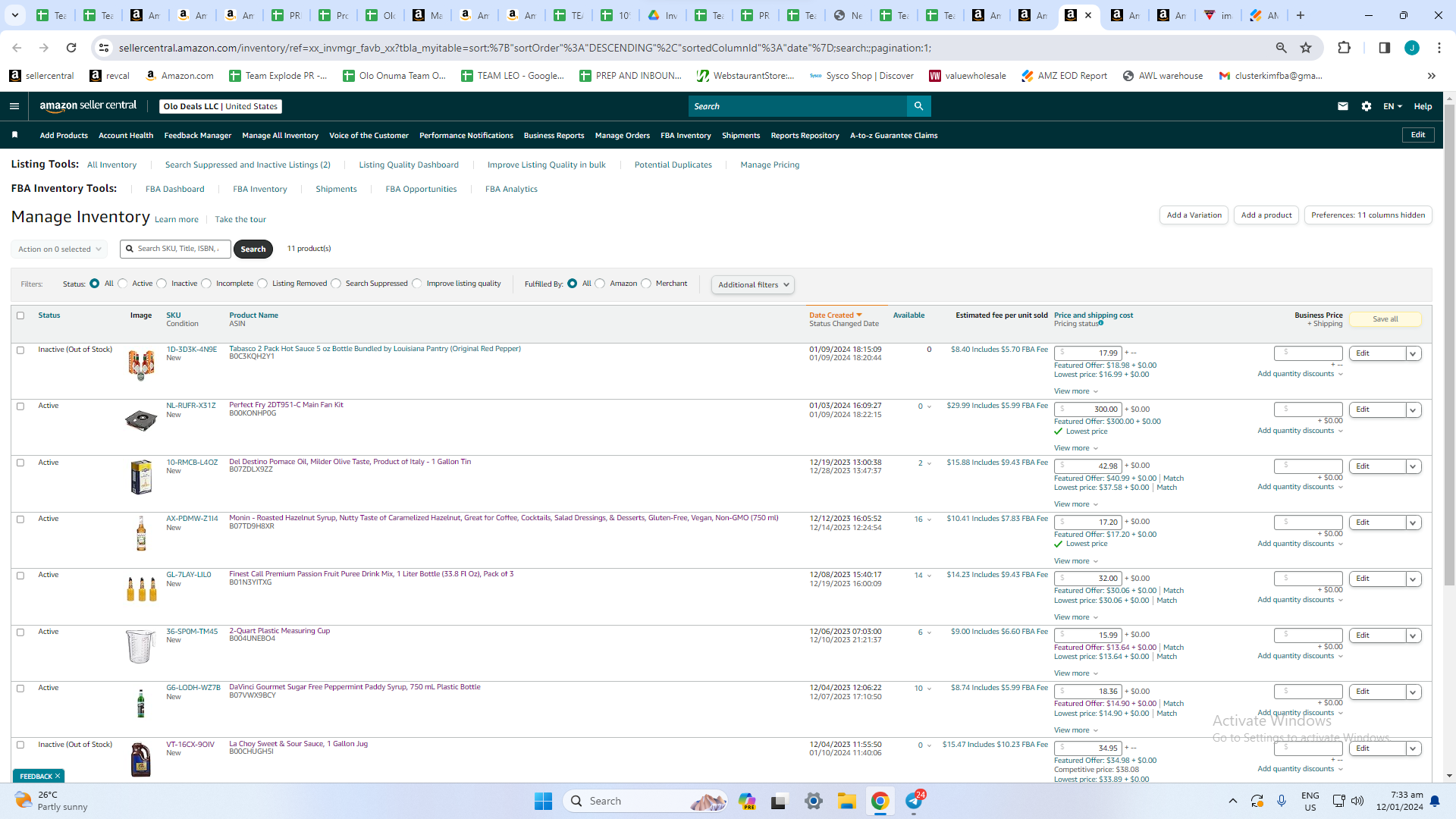Viewport: 1456px width, 819px height.
Task: Bookmark this page with the star icon
Action: coord(1306,48)
